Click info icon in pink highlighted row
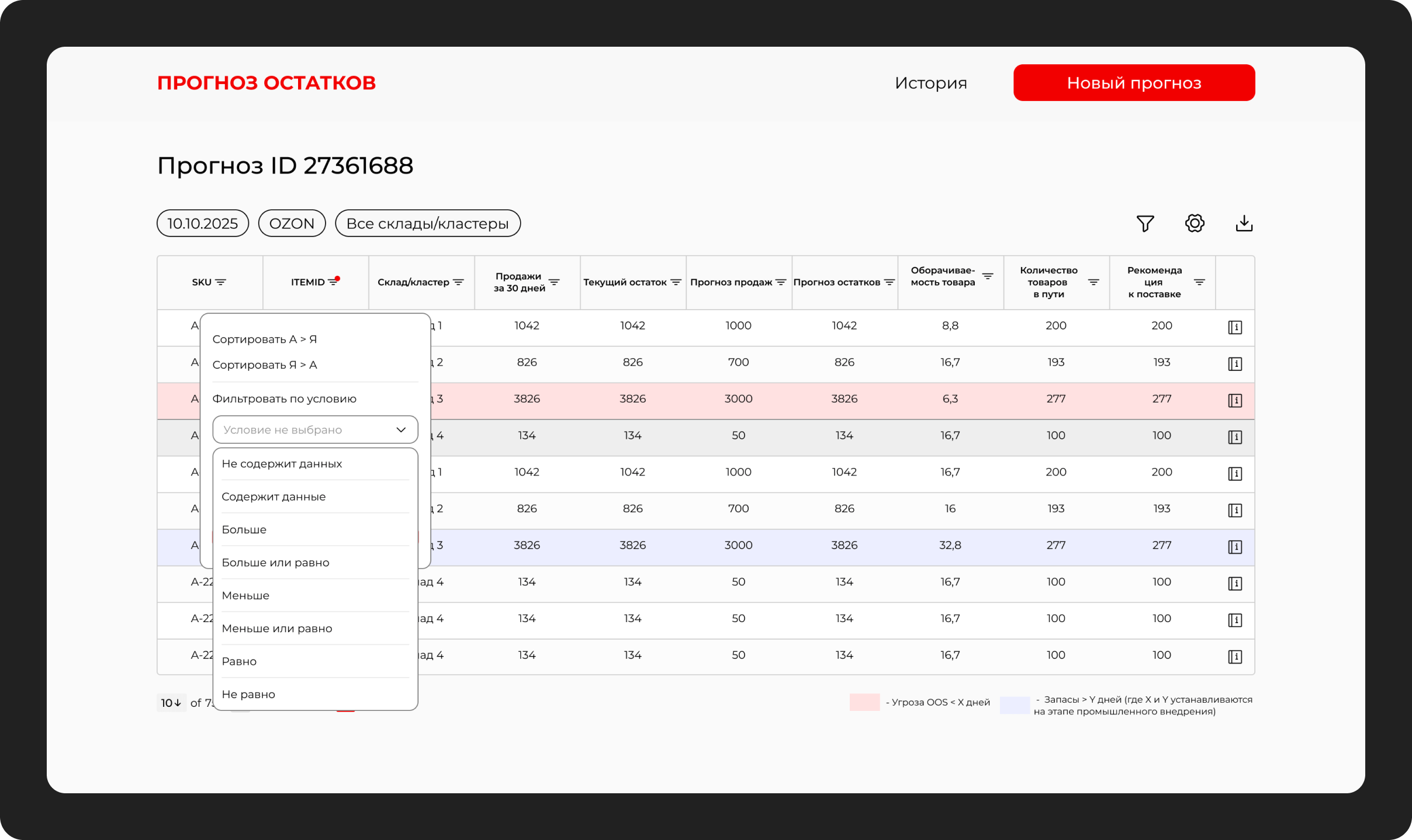The image size is (1412, 840). coord(1234,400)
